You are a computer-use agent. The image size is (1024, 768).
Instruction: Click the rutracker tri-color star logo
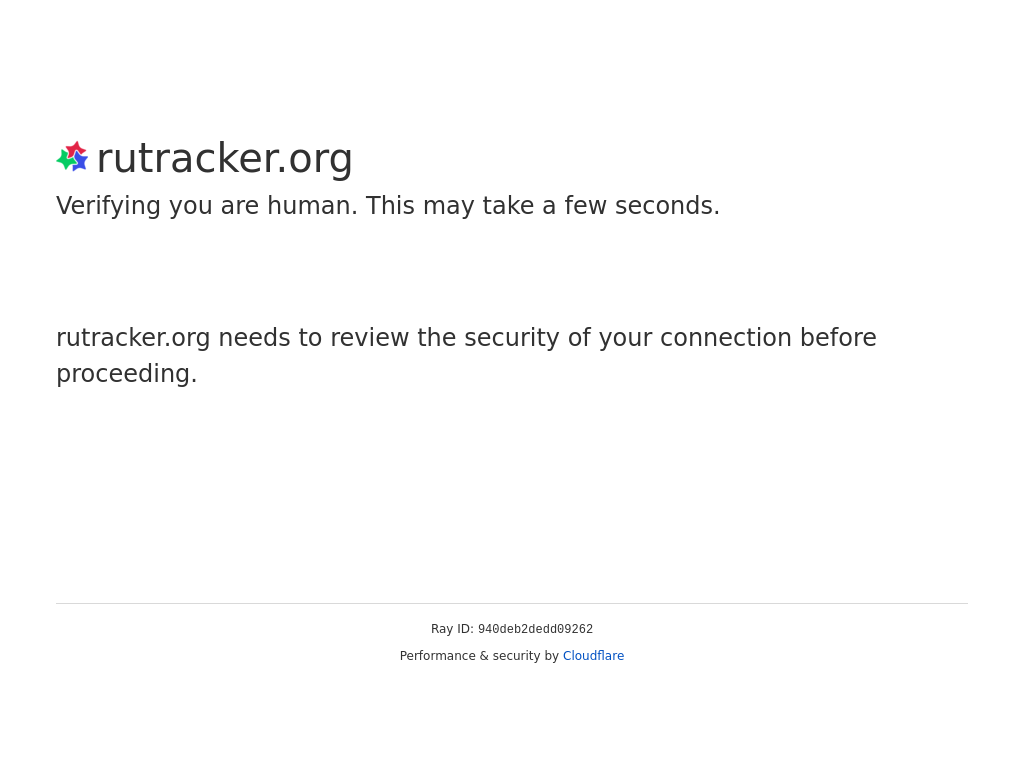(x=72, y=157)
